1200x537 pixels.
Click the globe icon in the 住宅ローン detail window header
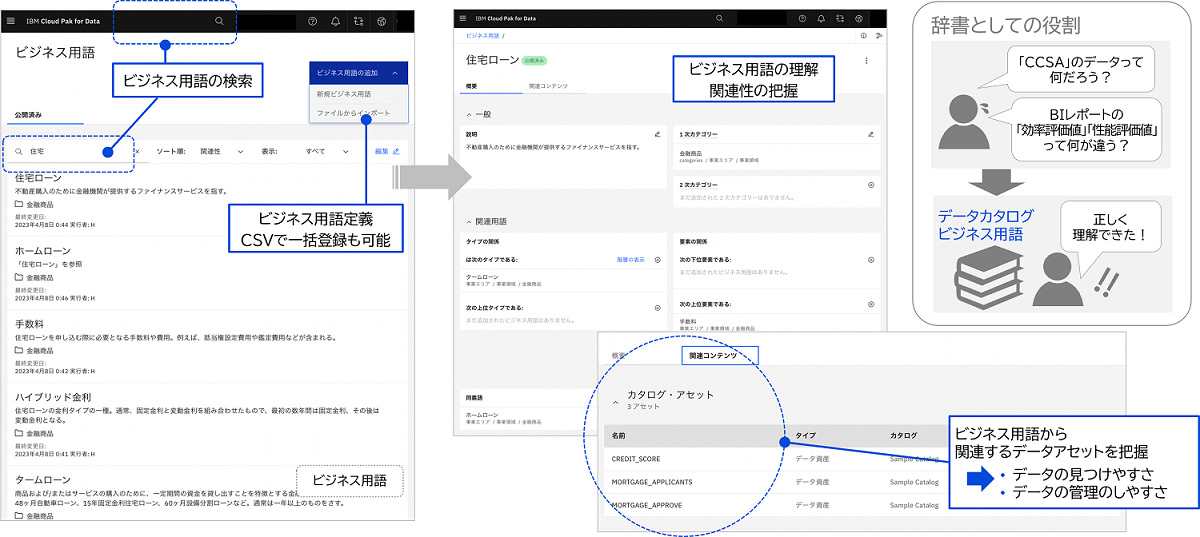pyautogui.click(x=861, y=18)
